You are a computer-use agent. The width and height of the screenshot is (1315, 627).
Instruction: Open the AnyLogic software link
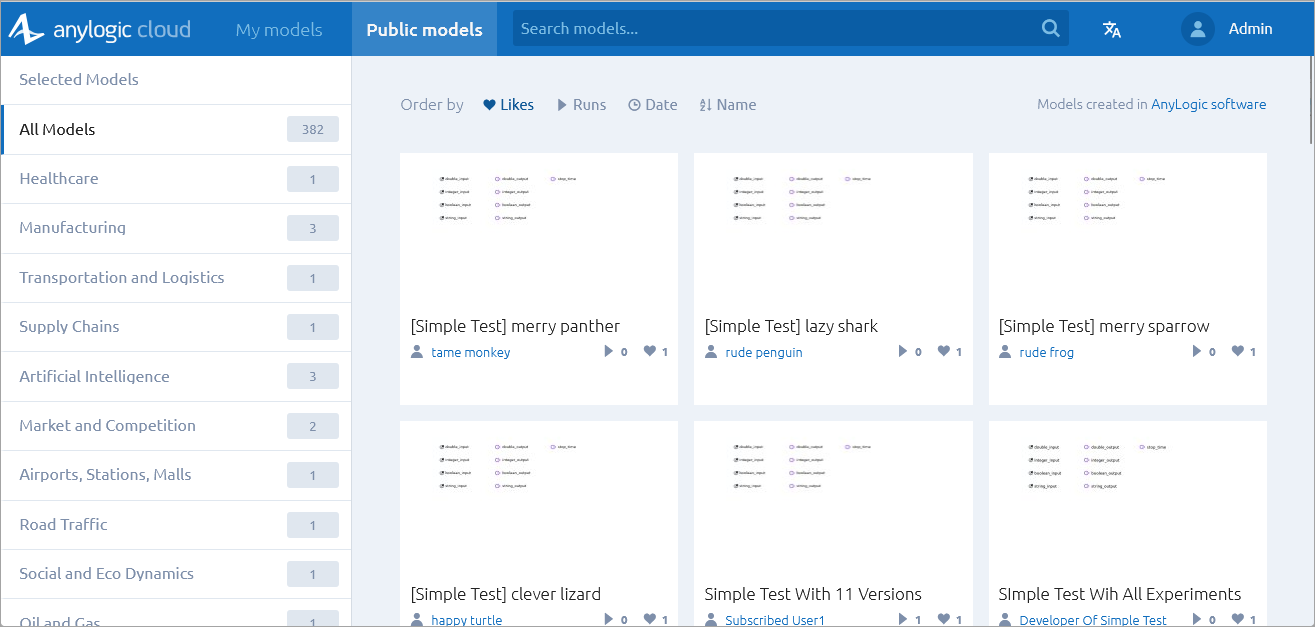1208,104
